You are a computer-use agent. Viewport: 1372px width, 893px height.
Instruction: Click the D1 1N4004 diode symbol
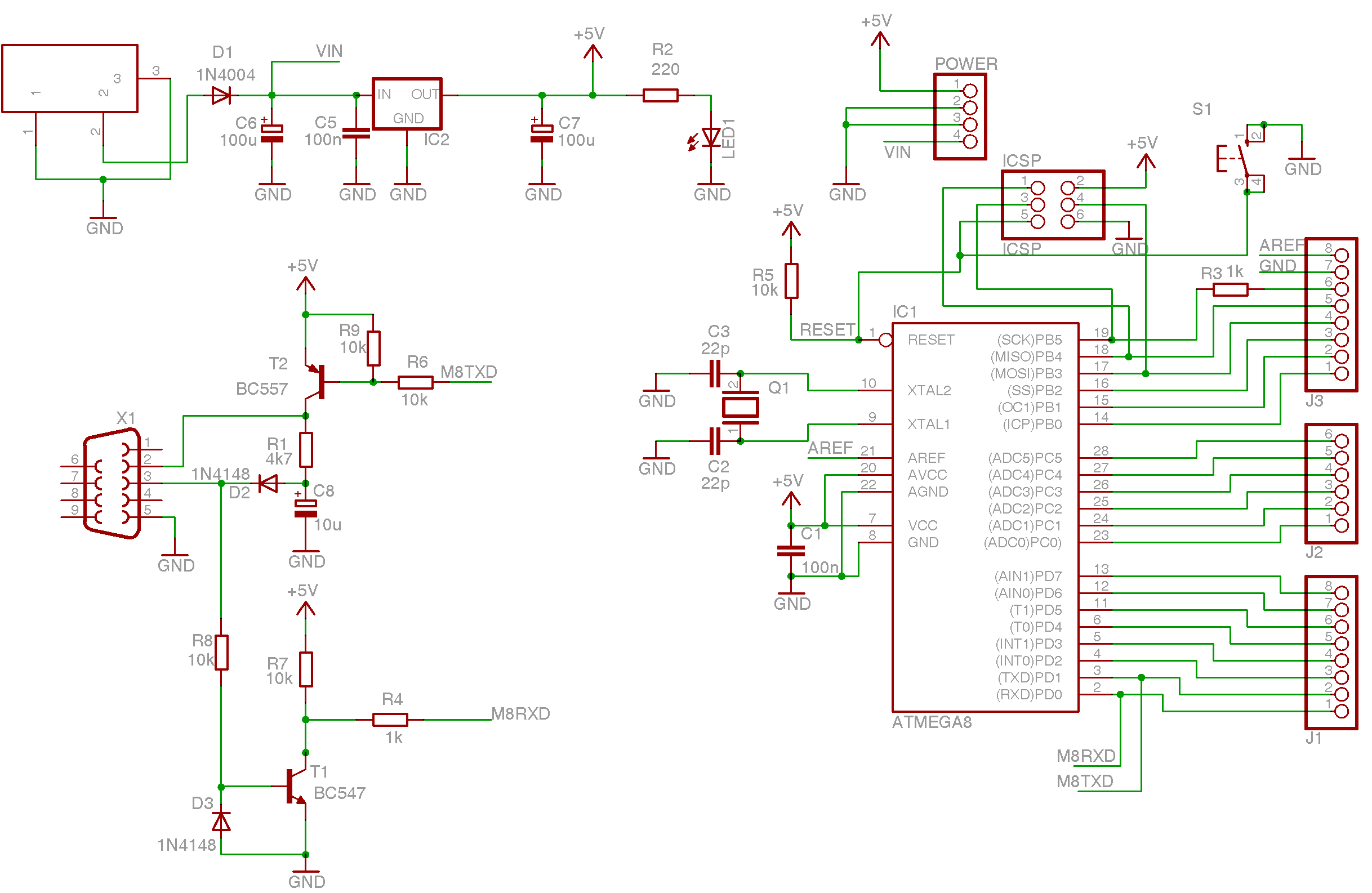pos(221,95)
